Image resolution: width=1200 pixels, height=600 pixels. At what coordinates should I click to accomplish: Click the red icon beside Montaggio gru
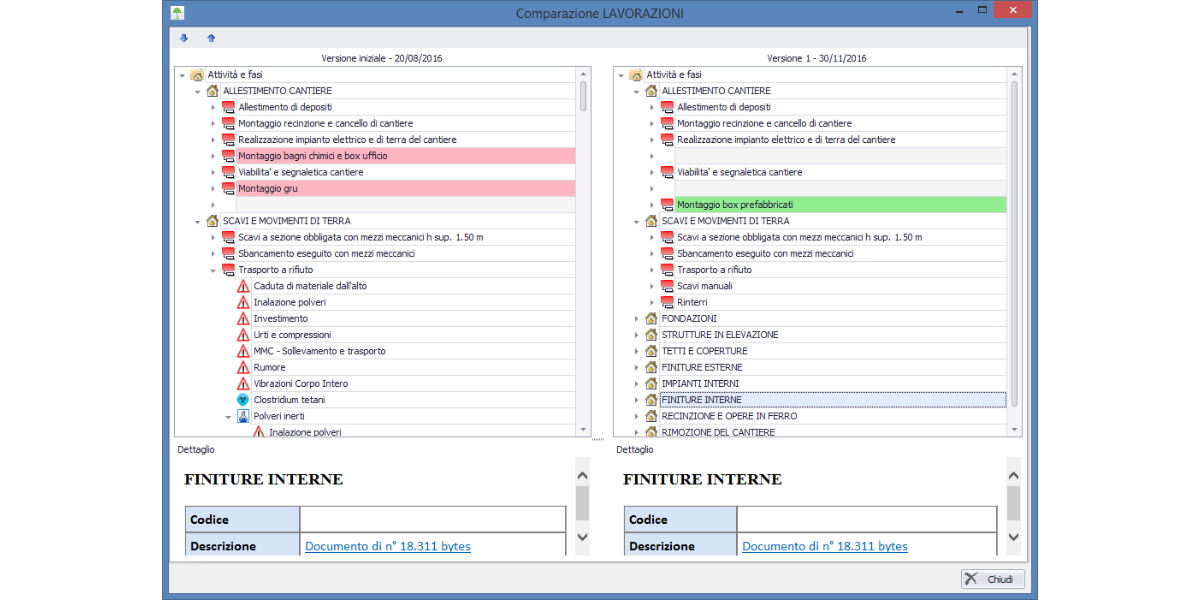[x=227, y=188]
